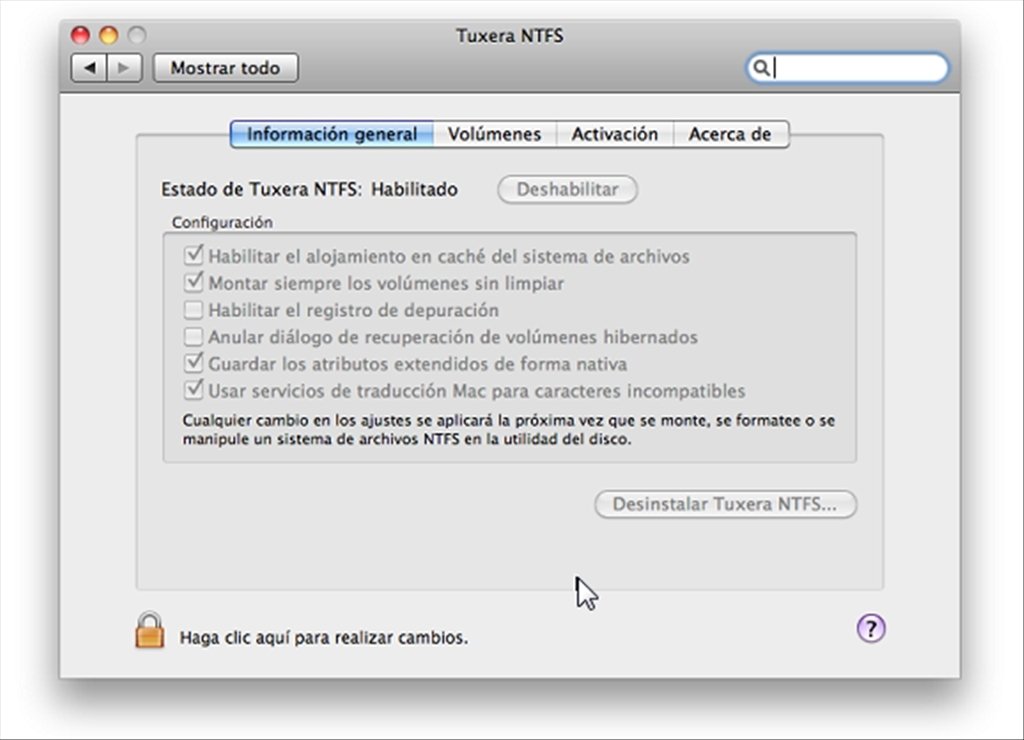Click 'Desinstalar Tuxera NTFS...' button
The height and width of the screenshot is (740, 1024).
[725, 504]
